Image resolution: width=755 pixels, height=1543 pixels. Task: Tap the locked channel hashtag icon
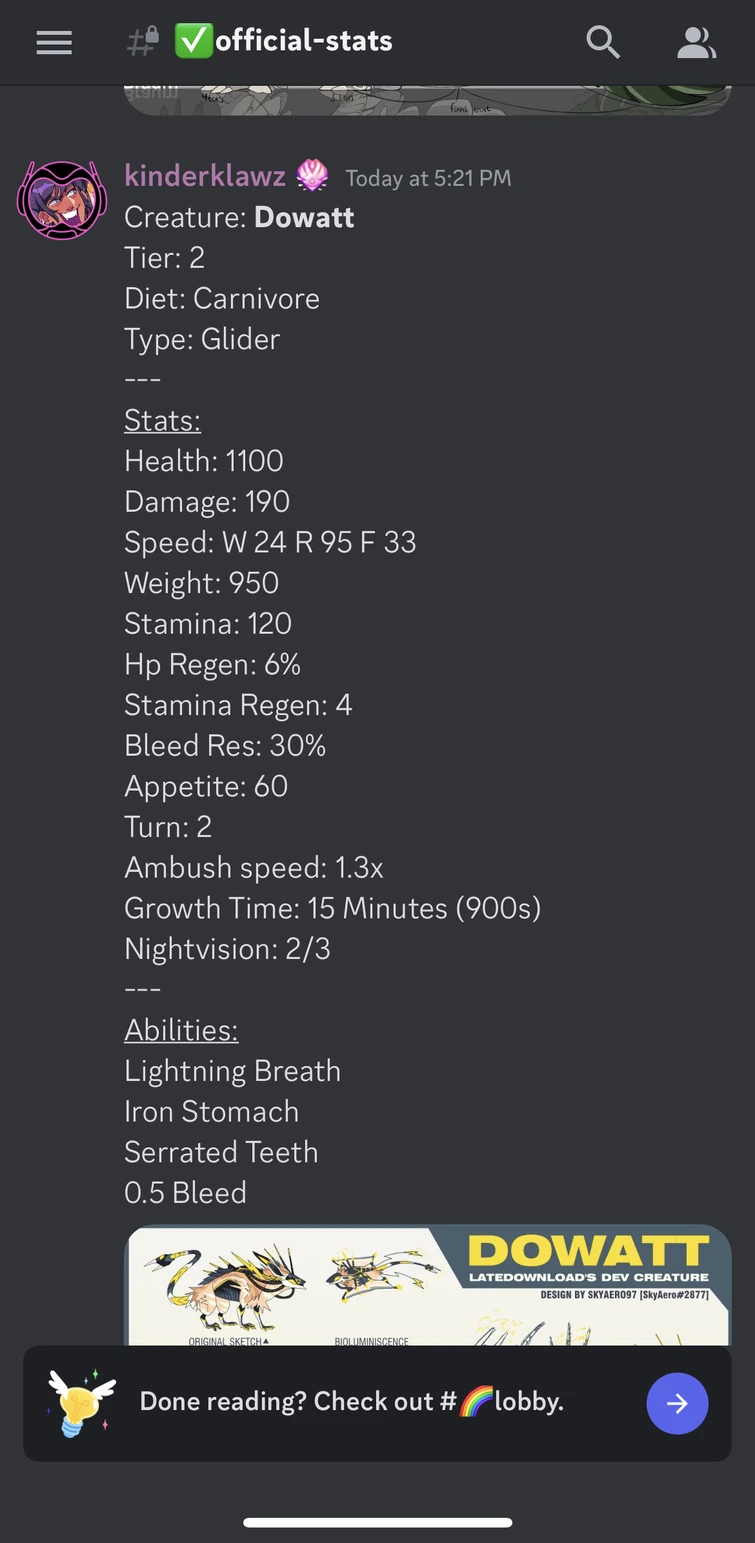pos(142,42)
